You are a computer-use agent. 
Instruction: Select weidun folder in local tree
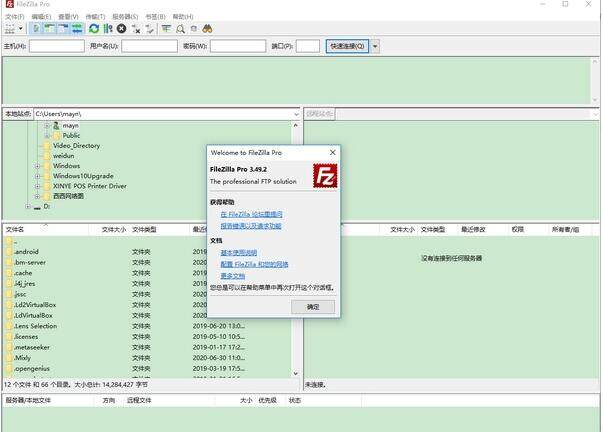(x=63, y=156)
